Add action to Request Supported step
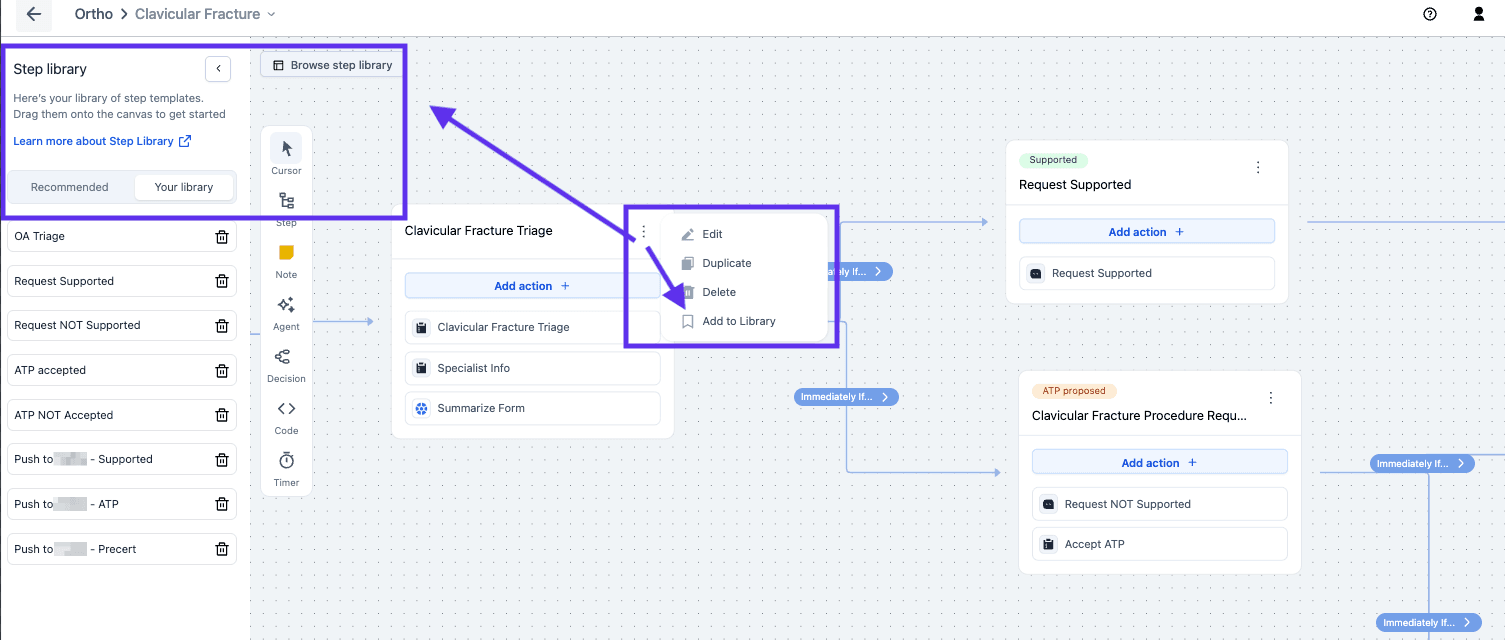Image resolution: width=1505 pixels, height=640 pixels. coord(1147,232)
